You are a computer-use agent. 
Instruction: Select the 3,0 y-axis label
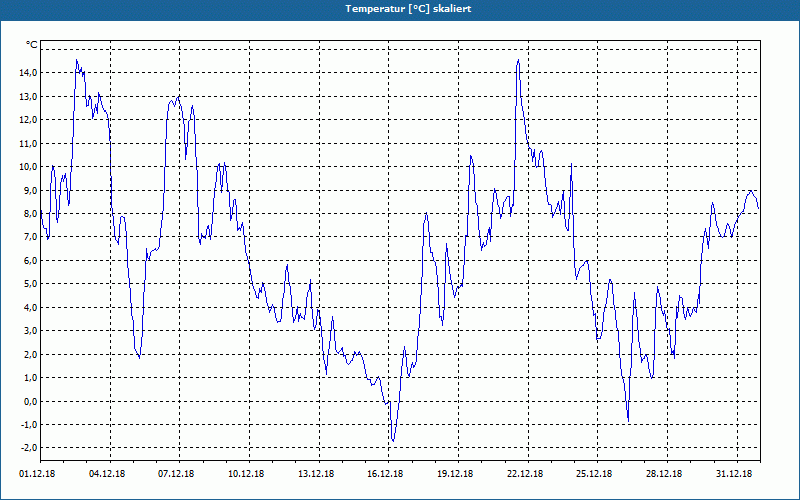pos(30,331)
